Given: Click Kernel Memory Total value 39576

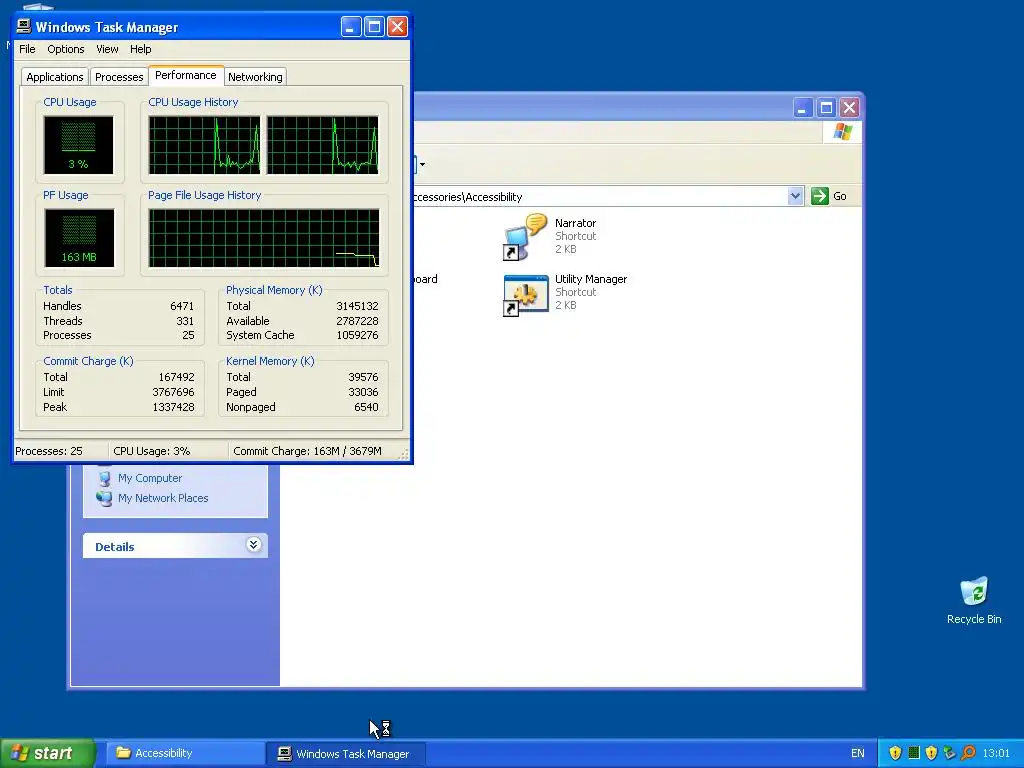Looking at the screenshot, I should coord(363,377).
